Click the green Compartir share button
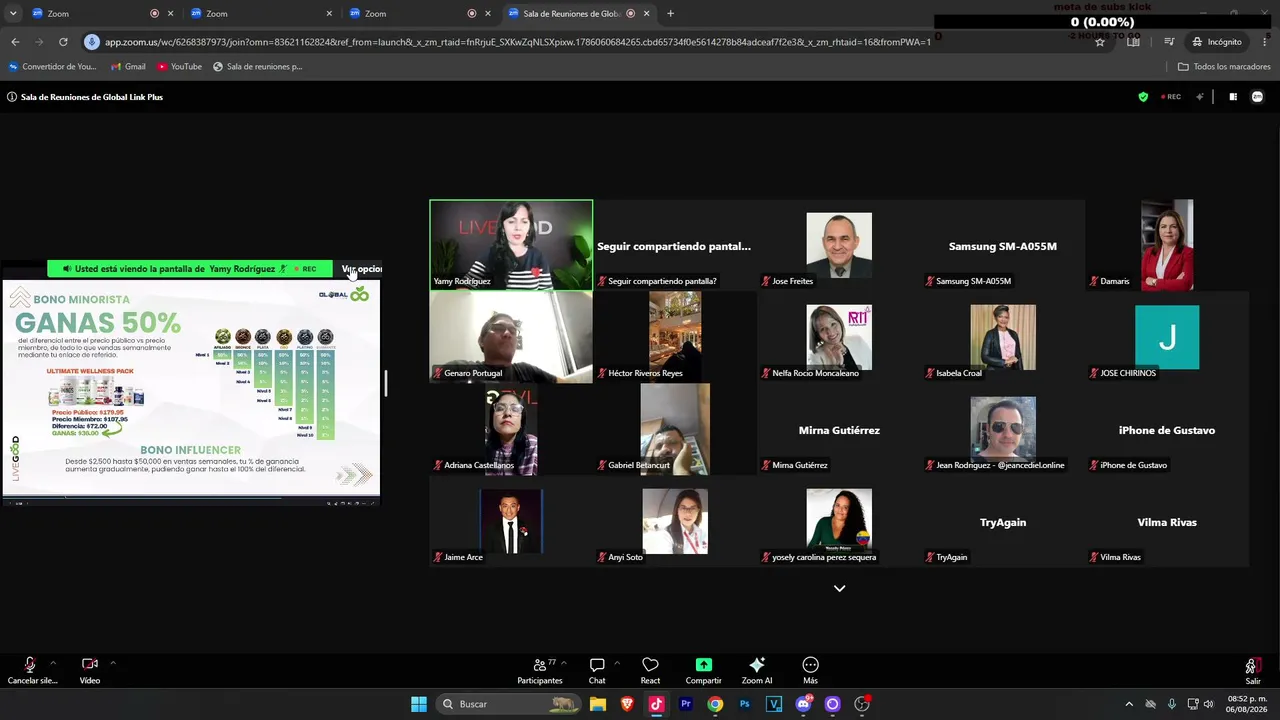 (x=704, y=670)
